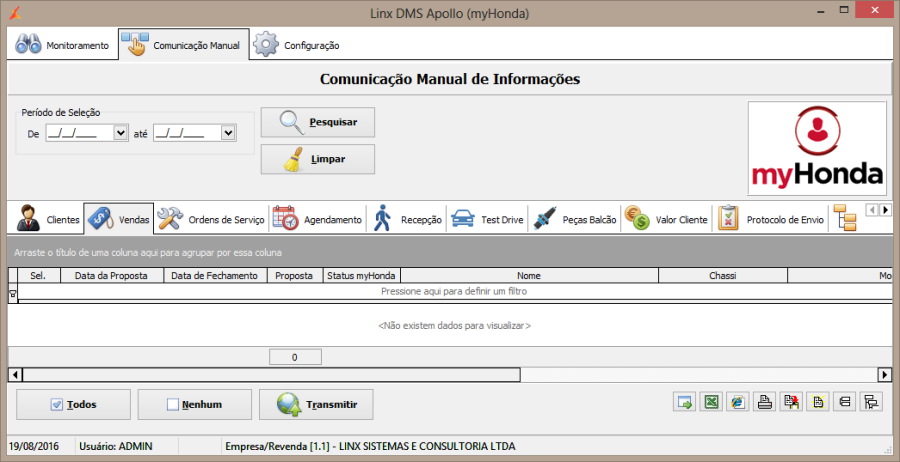Image resolution: width=900 pixels, height=462 pixels.
Task: Export grid to HTML Internet Explorer icon
Action: pos(738,402)
